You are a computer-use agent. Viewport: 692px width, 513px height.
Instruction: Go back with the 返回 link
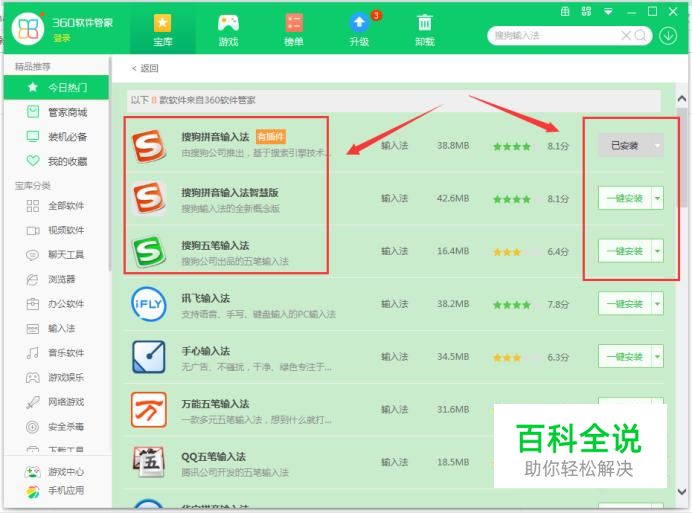[145, 68]
